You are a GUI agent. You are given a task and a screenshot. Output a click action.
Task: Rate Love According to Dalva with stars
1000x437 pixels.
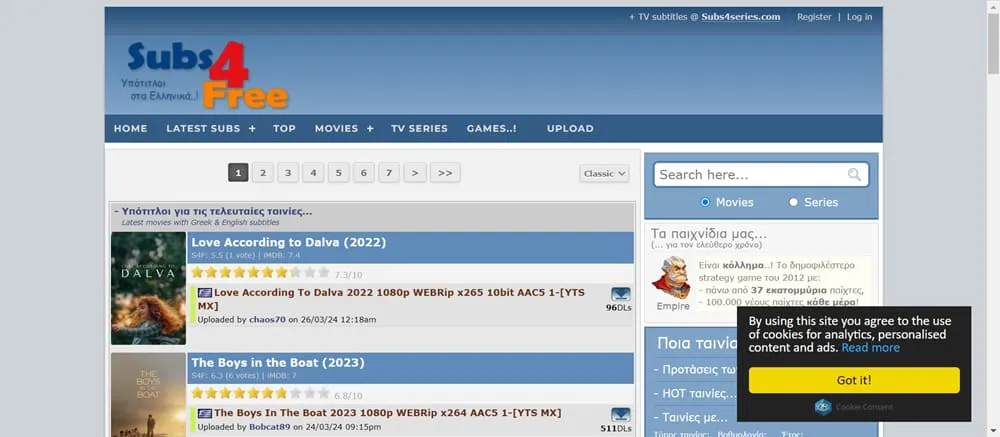(x=260, y=272)
